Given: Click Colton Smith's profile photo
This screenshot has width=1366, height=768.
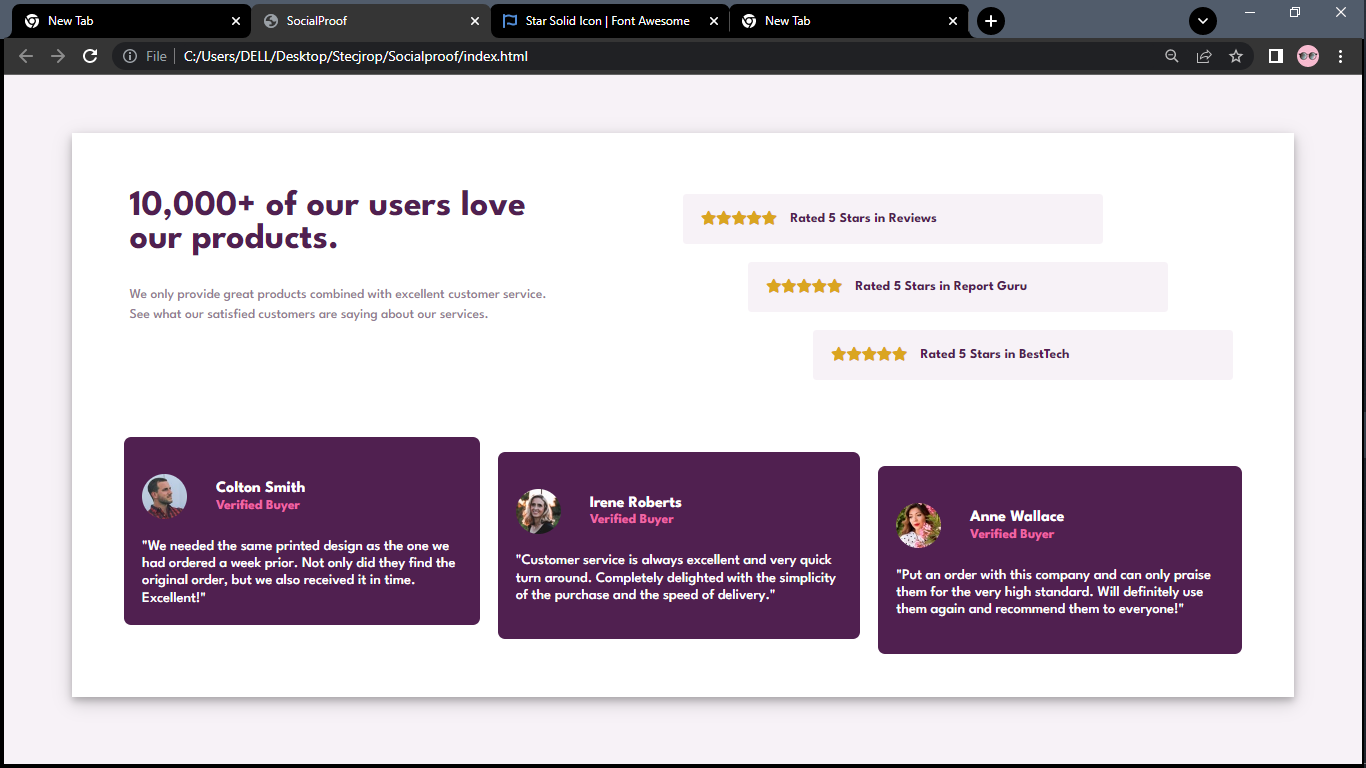Looking at the screenshot, I should tap(164, 496).
